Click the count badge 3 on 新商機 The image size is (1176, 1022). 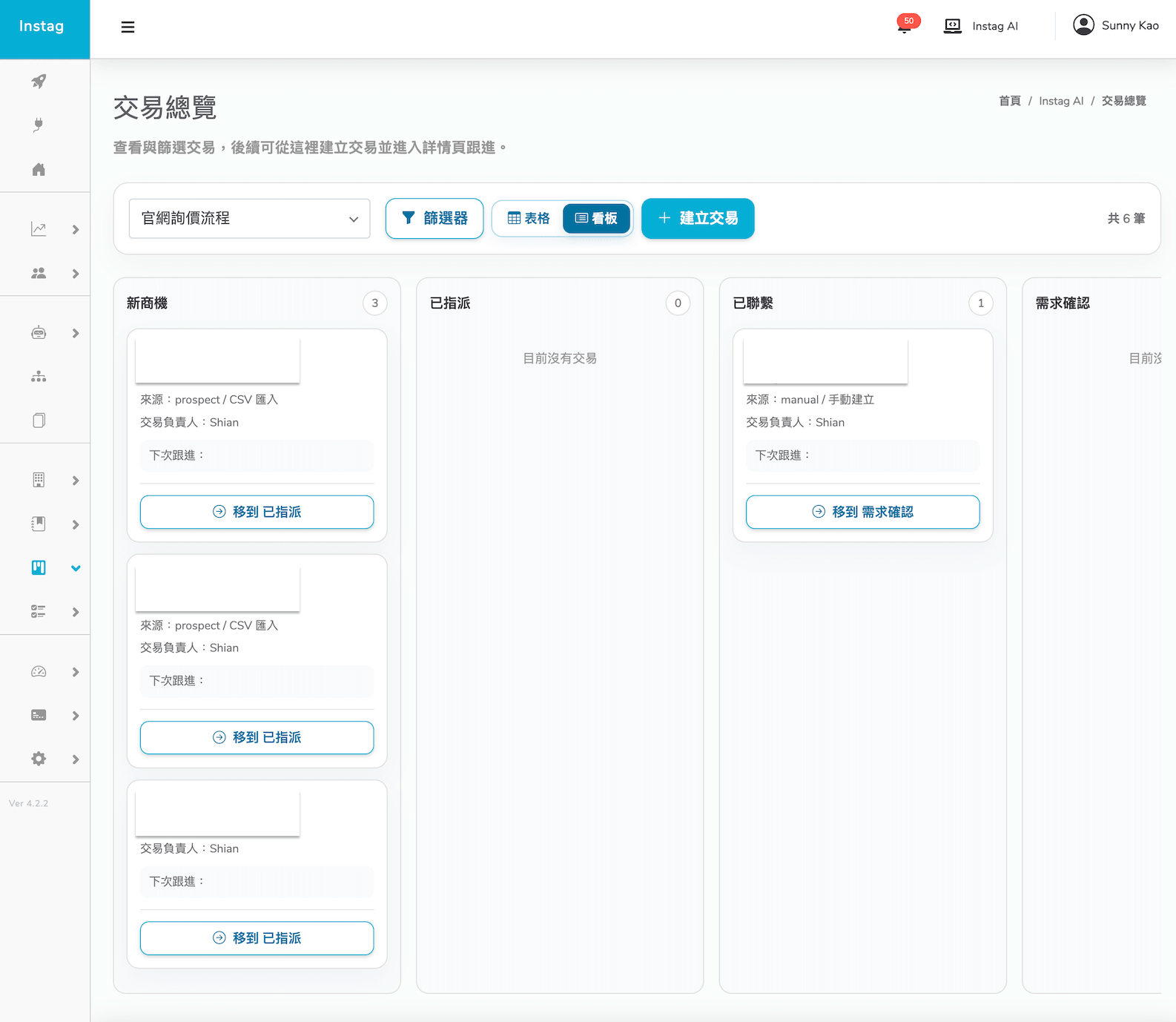click(375, 303)
